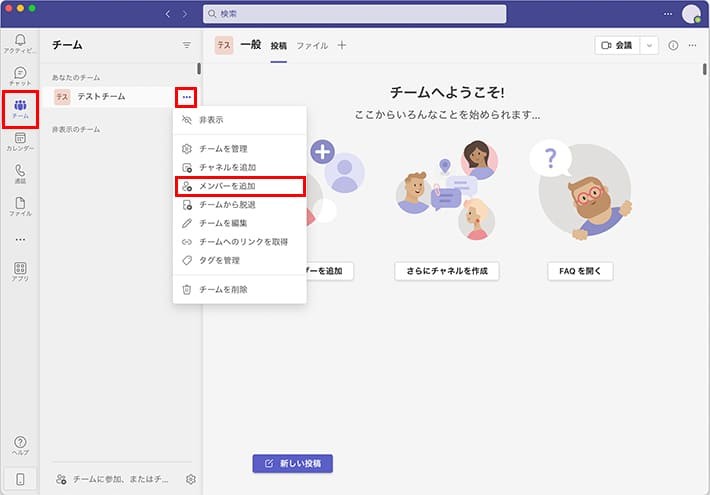The height and width of the screenshot is (495, 710).
Task: Select タグを管理 menu item
Action: [x=240, y=260]
